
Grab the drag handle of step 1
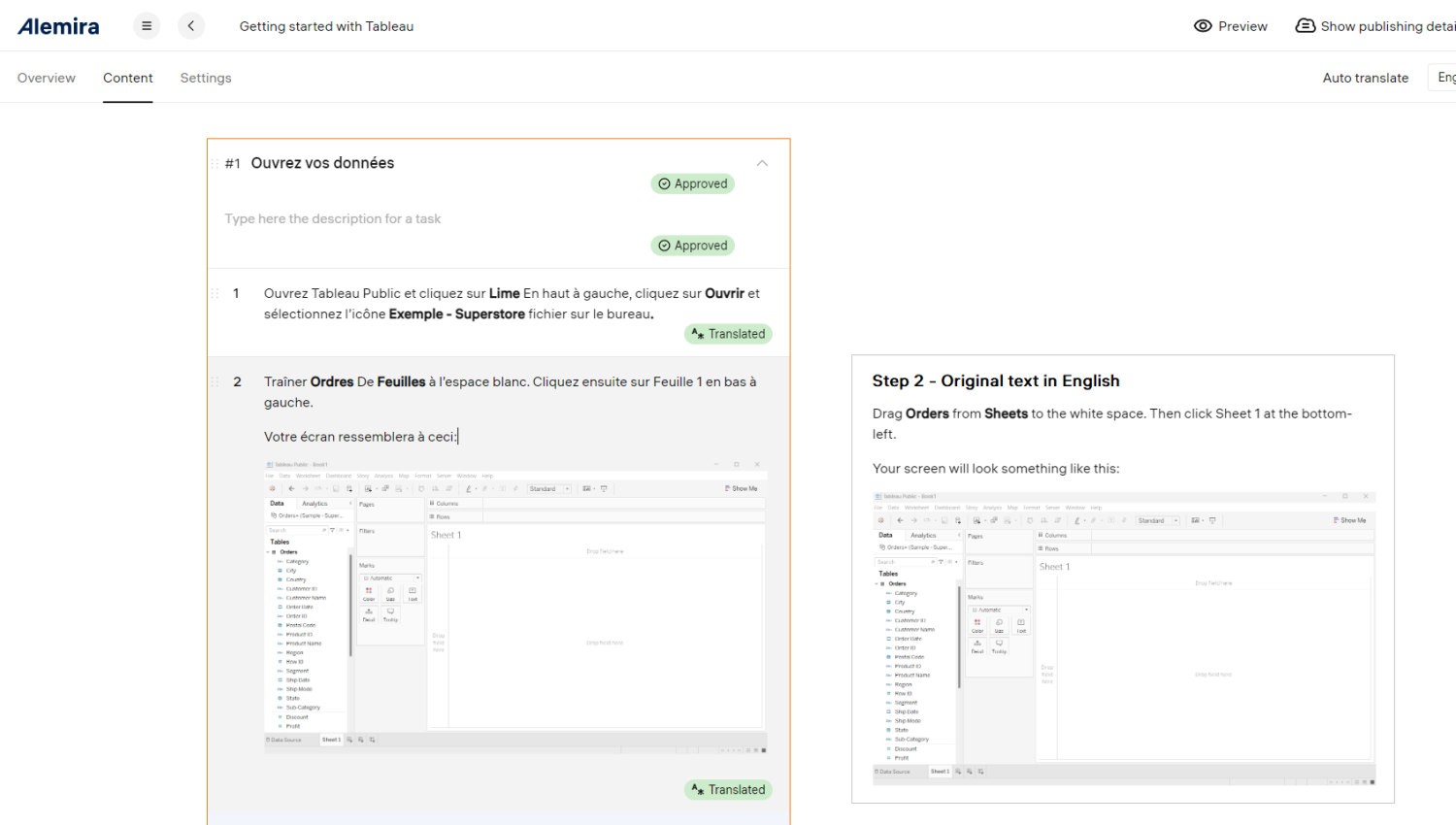click(x=215, y=293)
